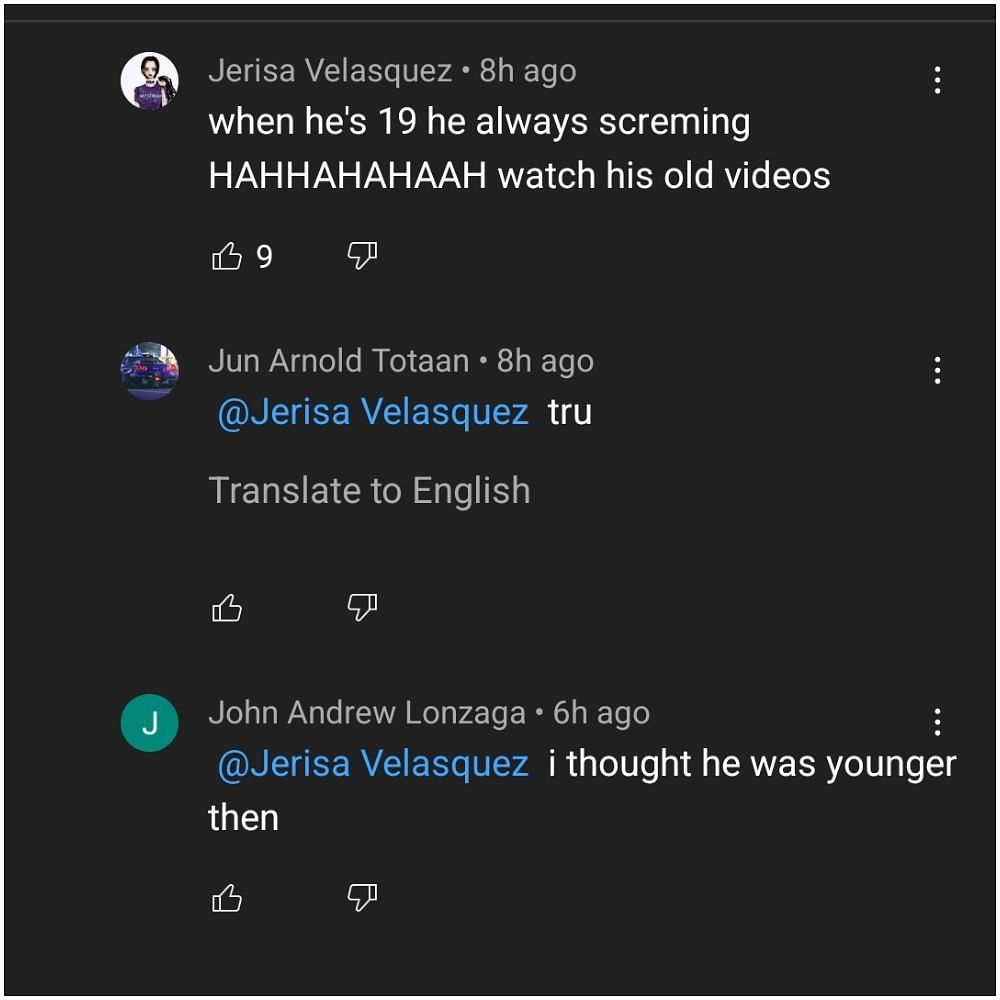Click the John Andrew Lonzaga author name

(366, 713)
